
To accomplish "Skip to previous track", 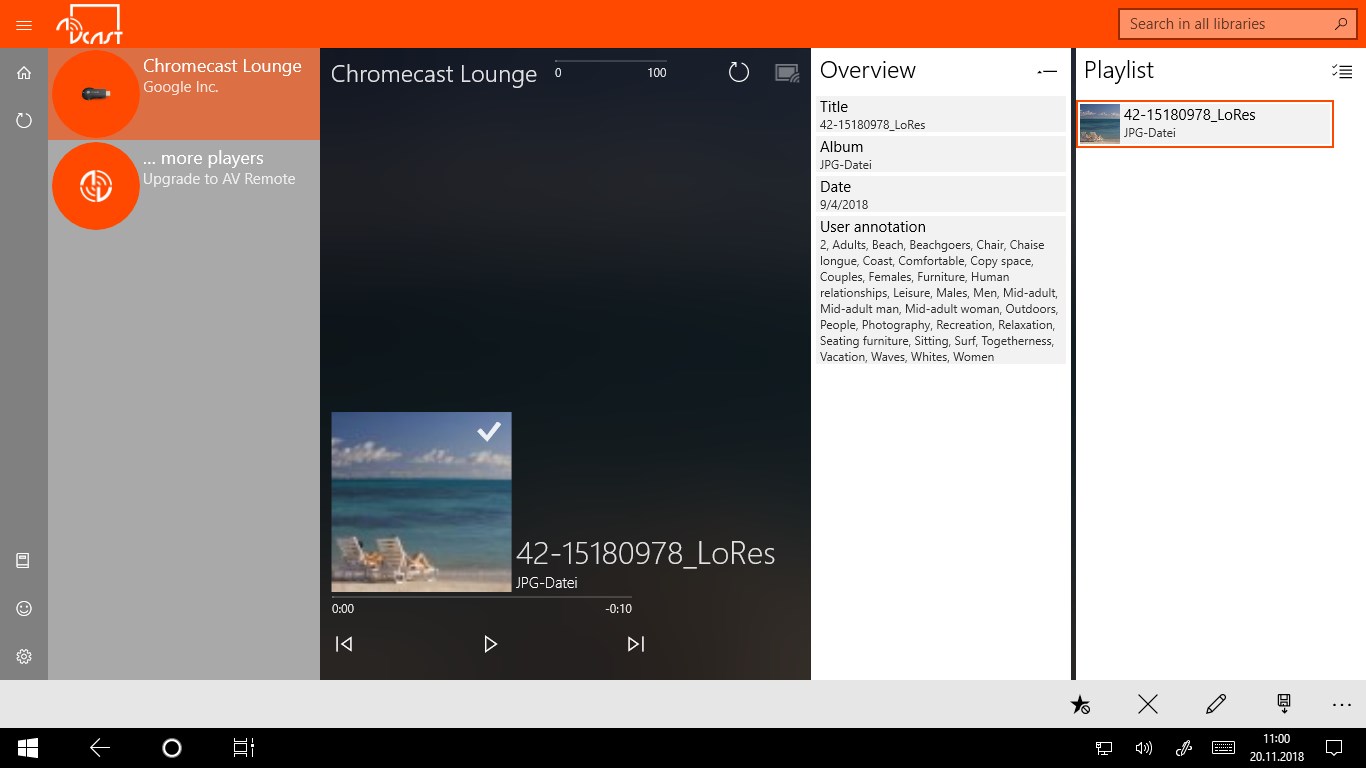I will 344,644.
